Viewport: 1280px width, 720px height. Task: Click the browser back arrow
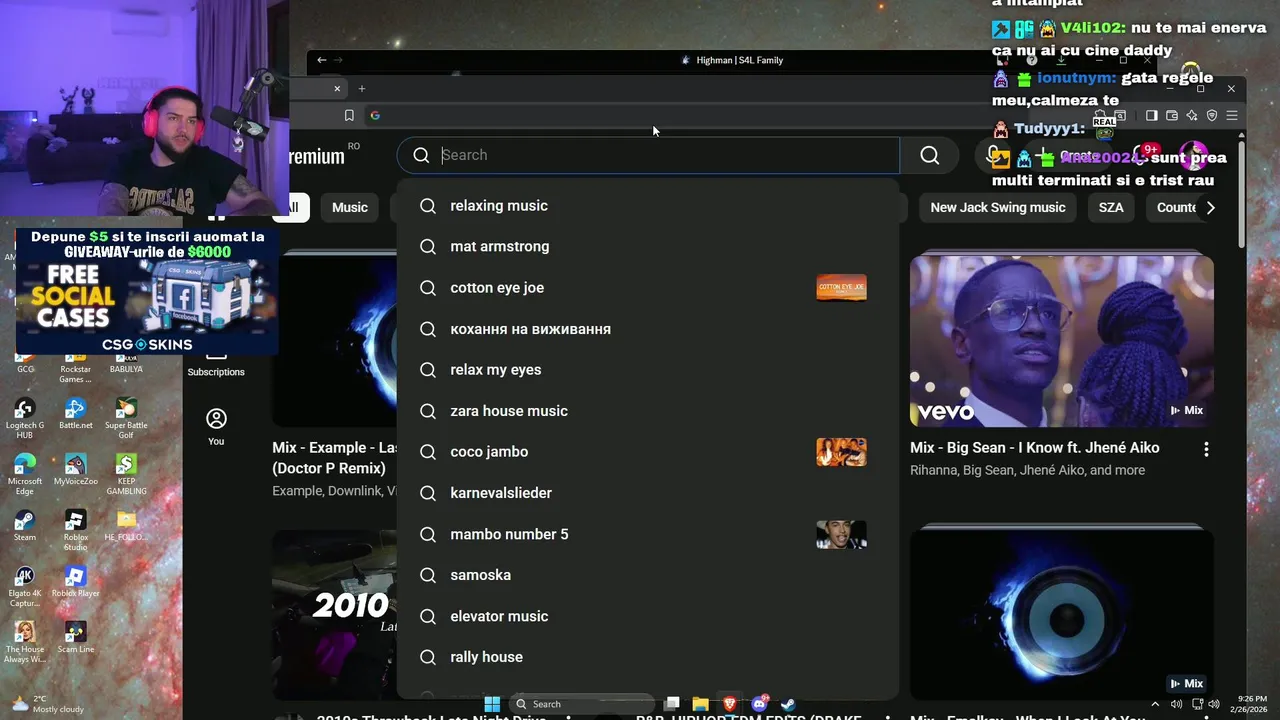click(x=321, y=60)
